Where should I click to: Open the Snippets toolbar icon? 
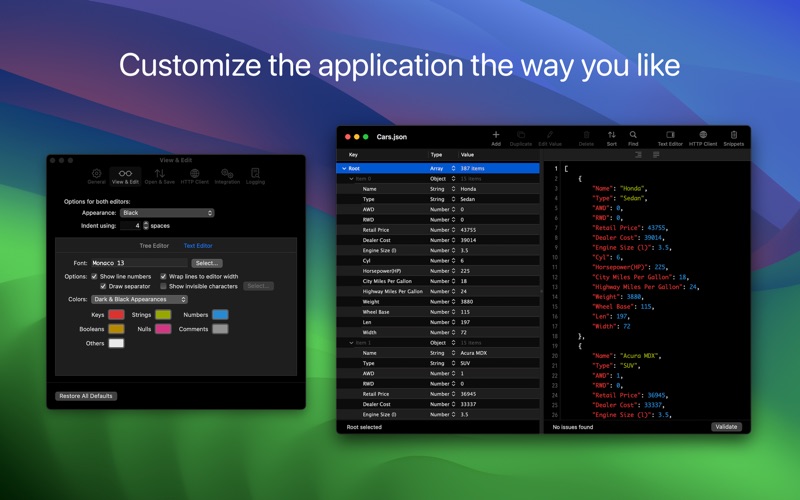(733, 135)
